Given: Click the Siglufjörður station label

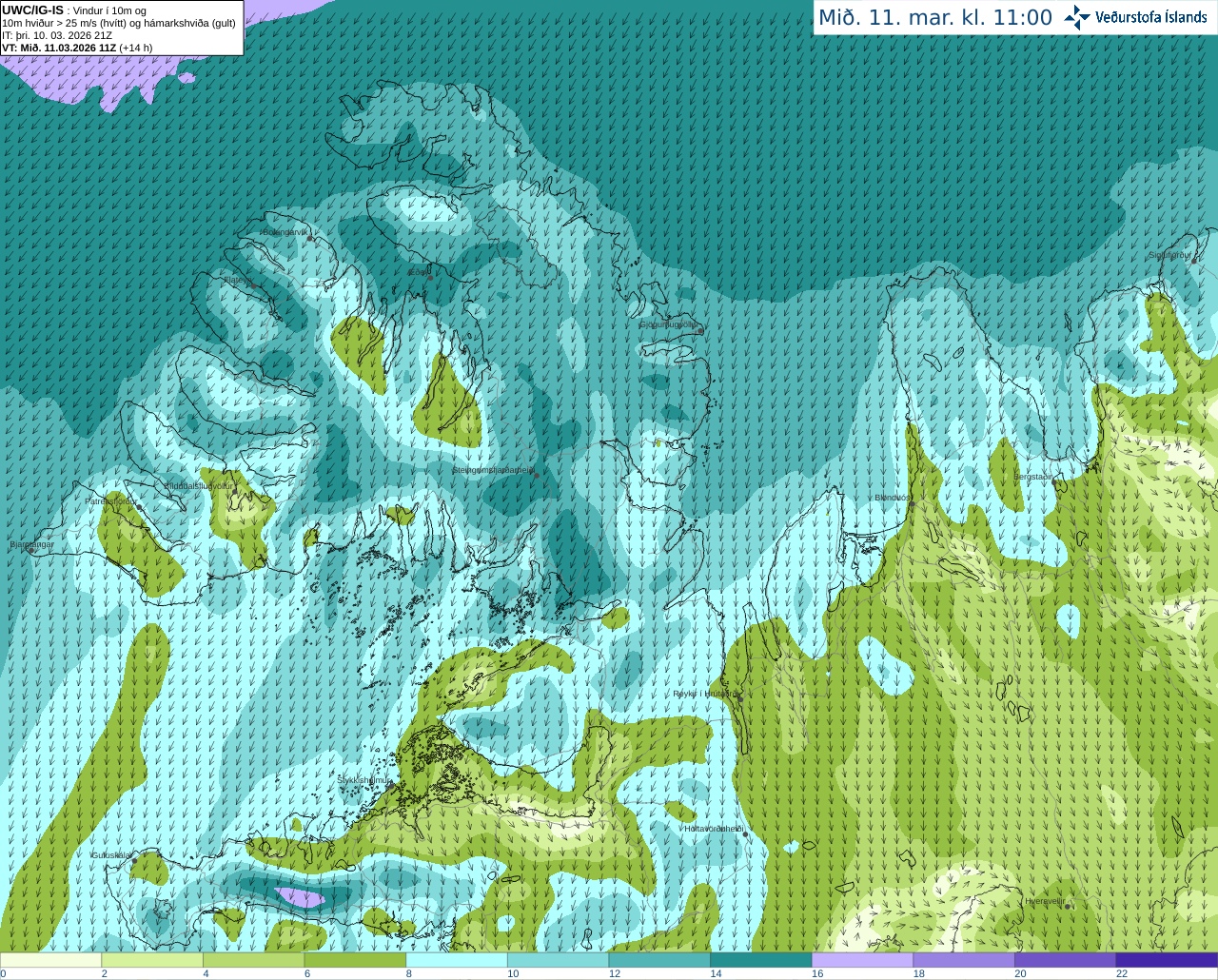Looking at the screenshot, I should pyautogui.click(x=1169, y=255).
